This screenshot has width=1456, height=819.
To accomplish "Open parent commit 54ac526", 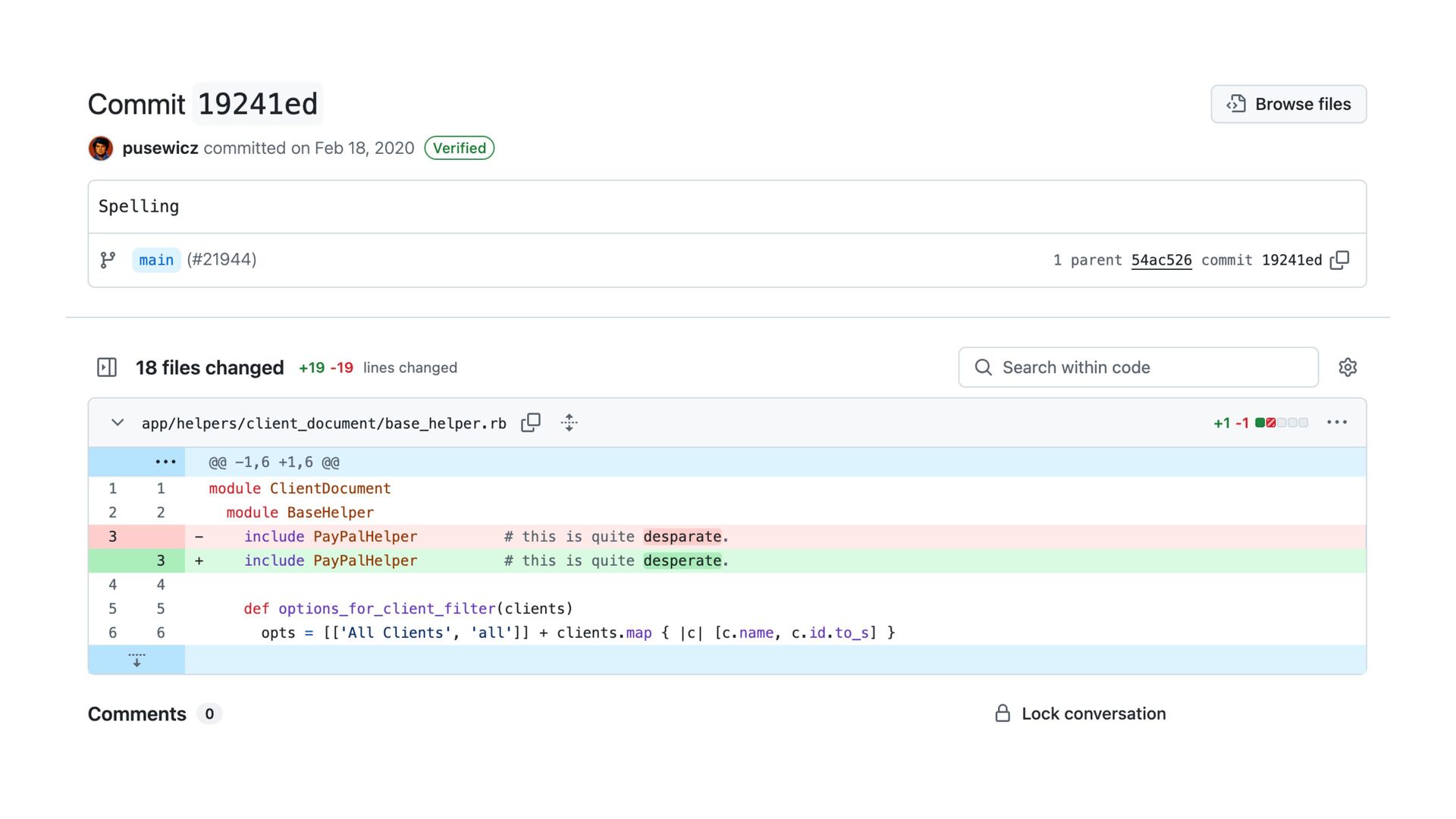I will [x=1161, y=260].
